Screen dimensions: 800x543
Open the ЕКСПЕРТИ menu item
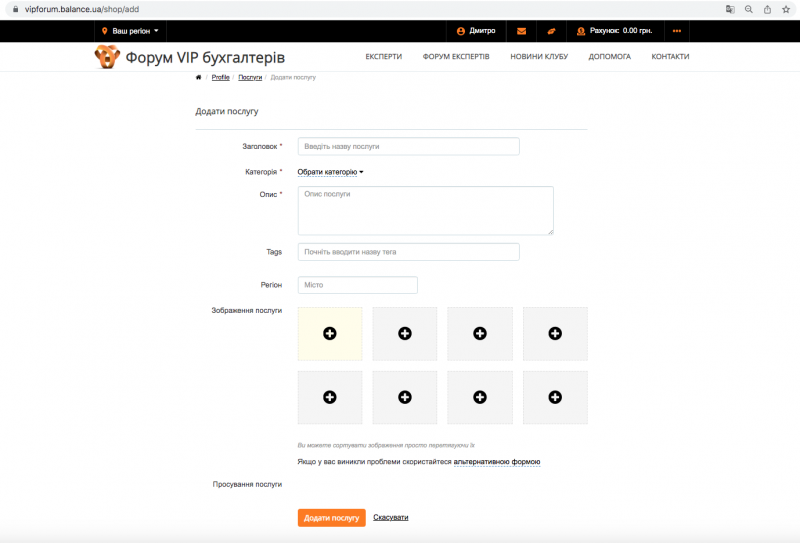tap(384, 57)
